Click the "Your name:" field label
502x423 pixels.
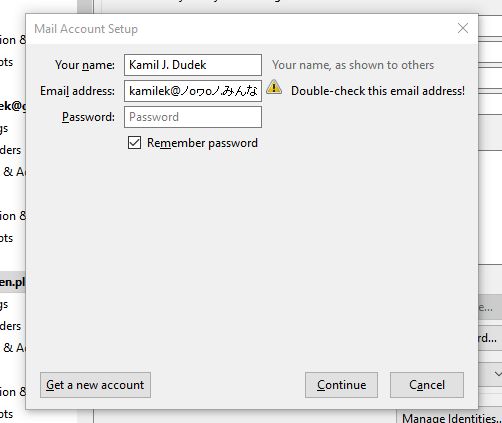click(85, 65)
